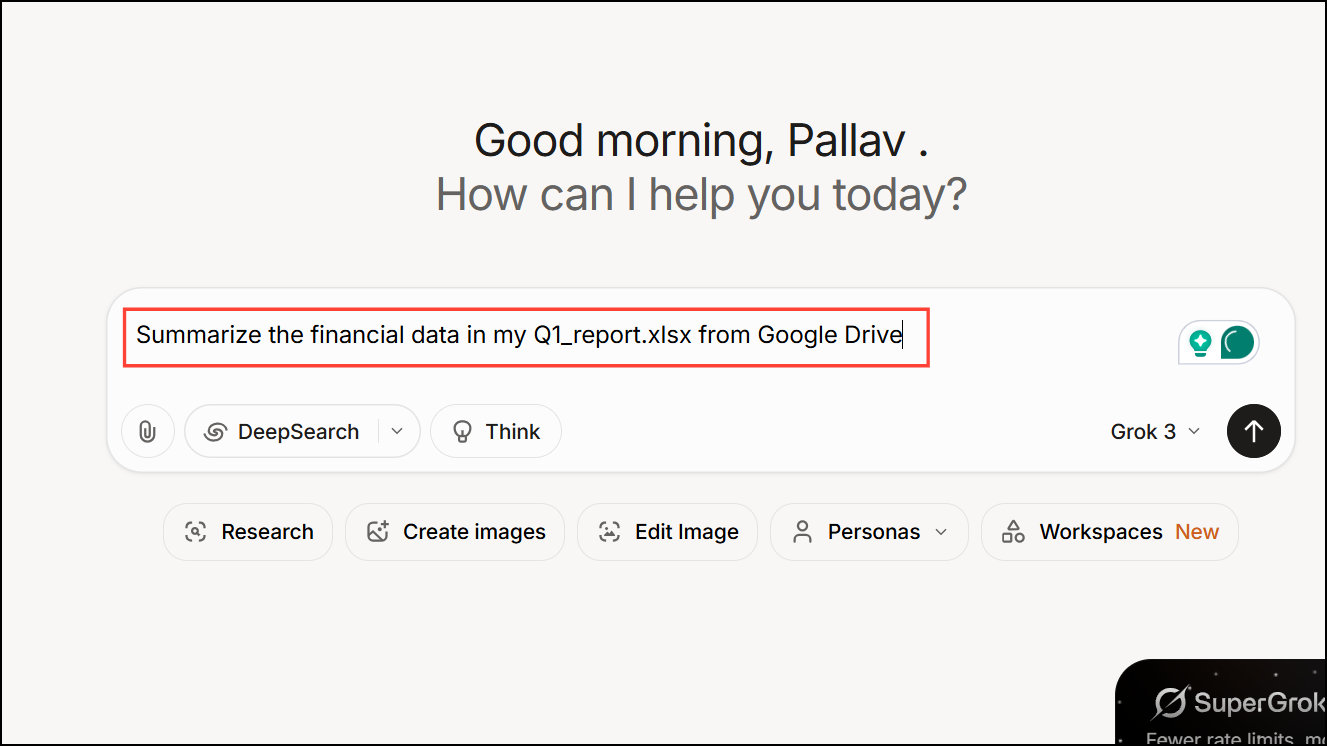Click the green lightbulb extension icon
This screenshot has height=746, width=1327.
tap(1200, 343)
